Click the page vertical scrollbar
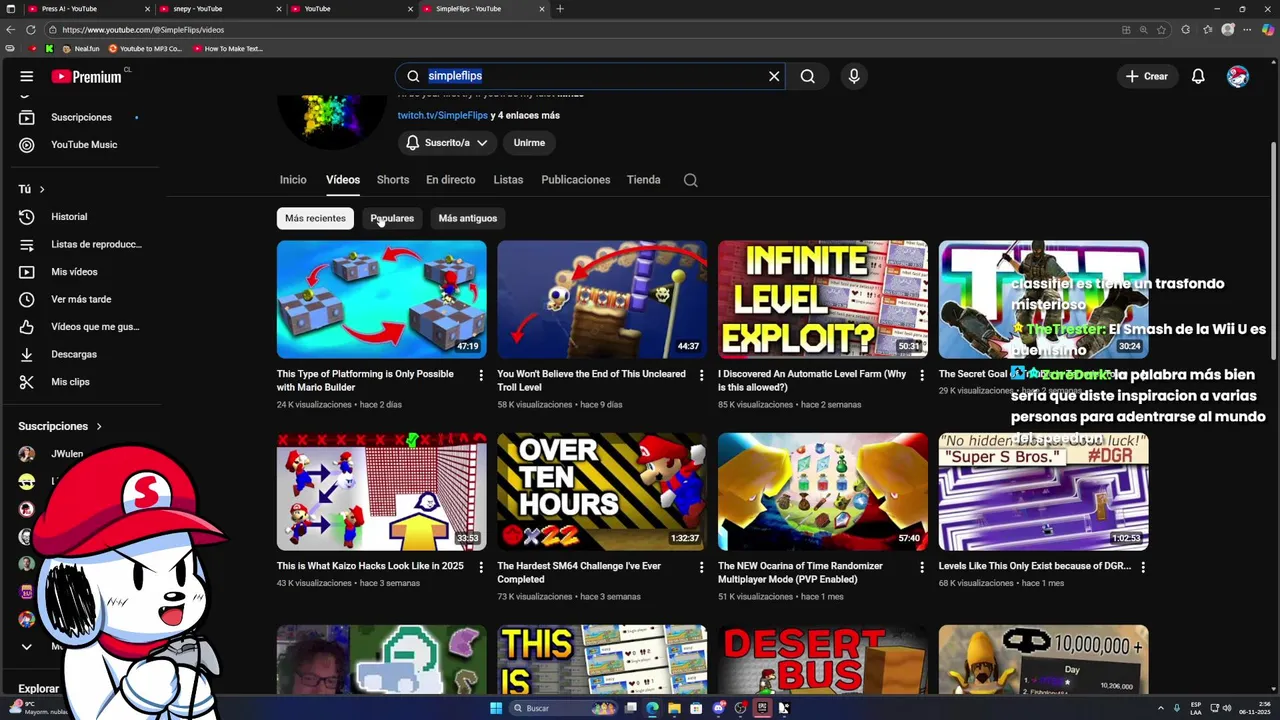The height and width of the screenshot is (720, 1280). (1273, 250)
